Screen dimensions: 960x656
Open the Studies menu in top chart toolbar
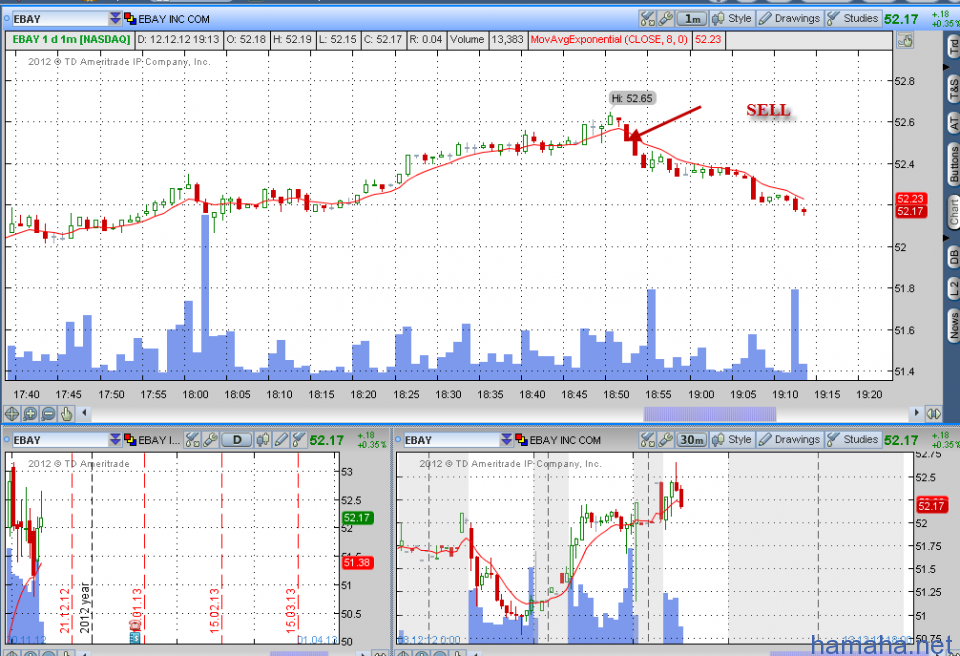[x=853, y=19]
